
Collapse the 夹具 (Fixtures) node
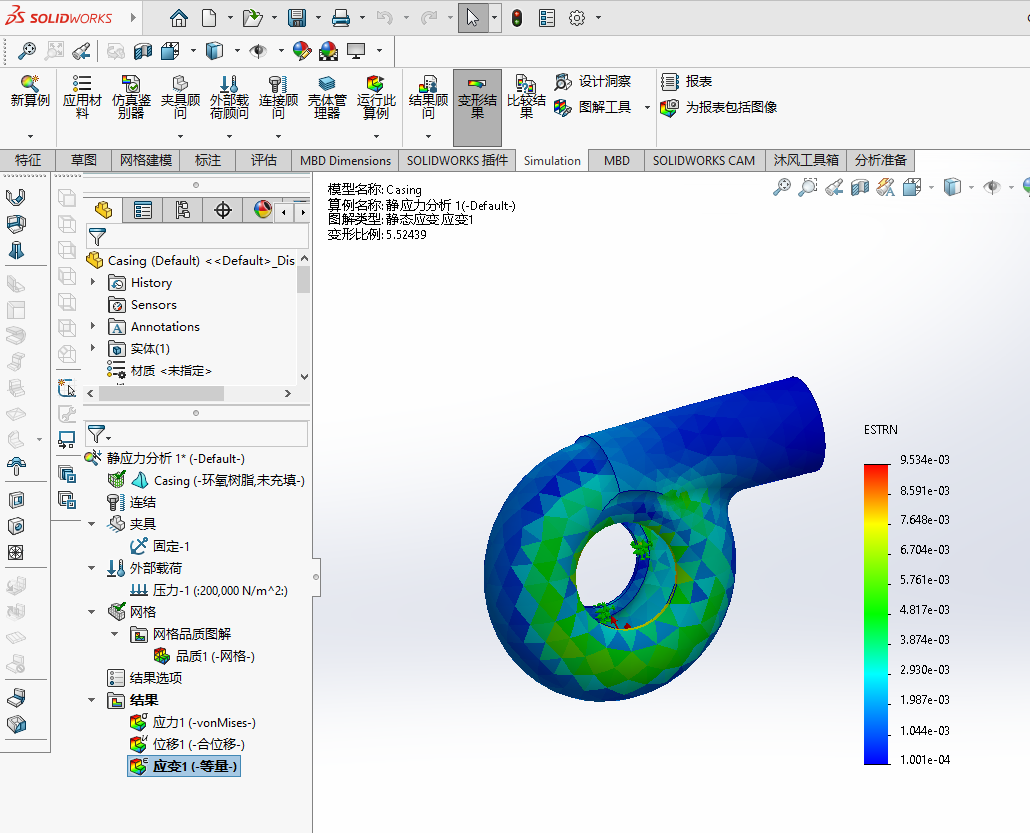(91, 524)
